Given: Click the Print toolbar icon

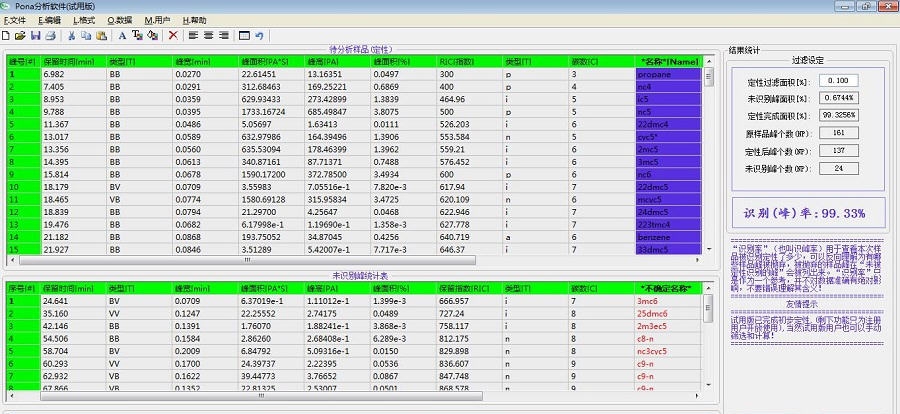Looking at the screenshot, I should pyautogui.click(x=51, y=35).
